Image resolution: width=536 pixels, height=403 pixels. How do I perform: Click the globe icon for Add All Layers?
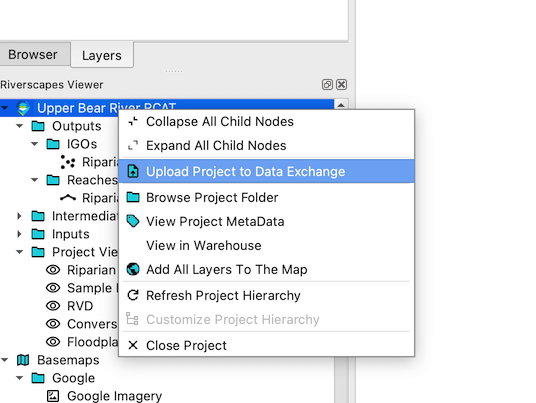click(133, 269)
